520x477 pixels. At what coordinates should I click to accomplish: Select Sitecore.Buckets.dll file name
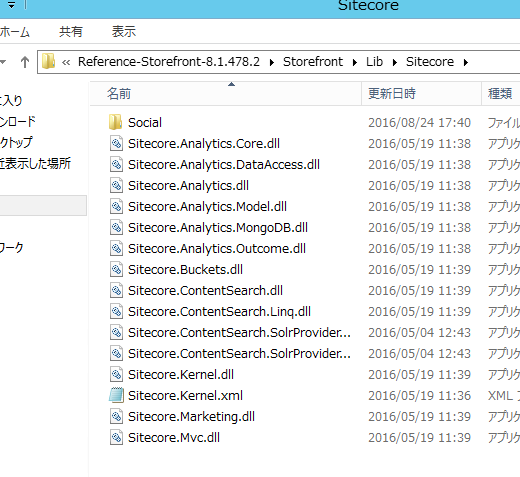click(185, 270)
